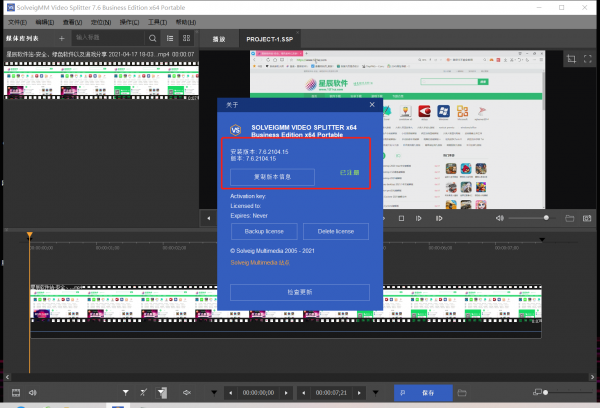
Task: Increase the start time 00:00:00;00
Action: [286, 393]
